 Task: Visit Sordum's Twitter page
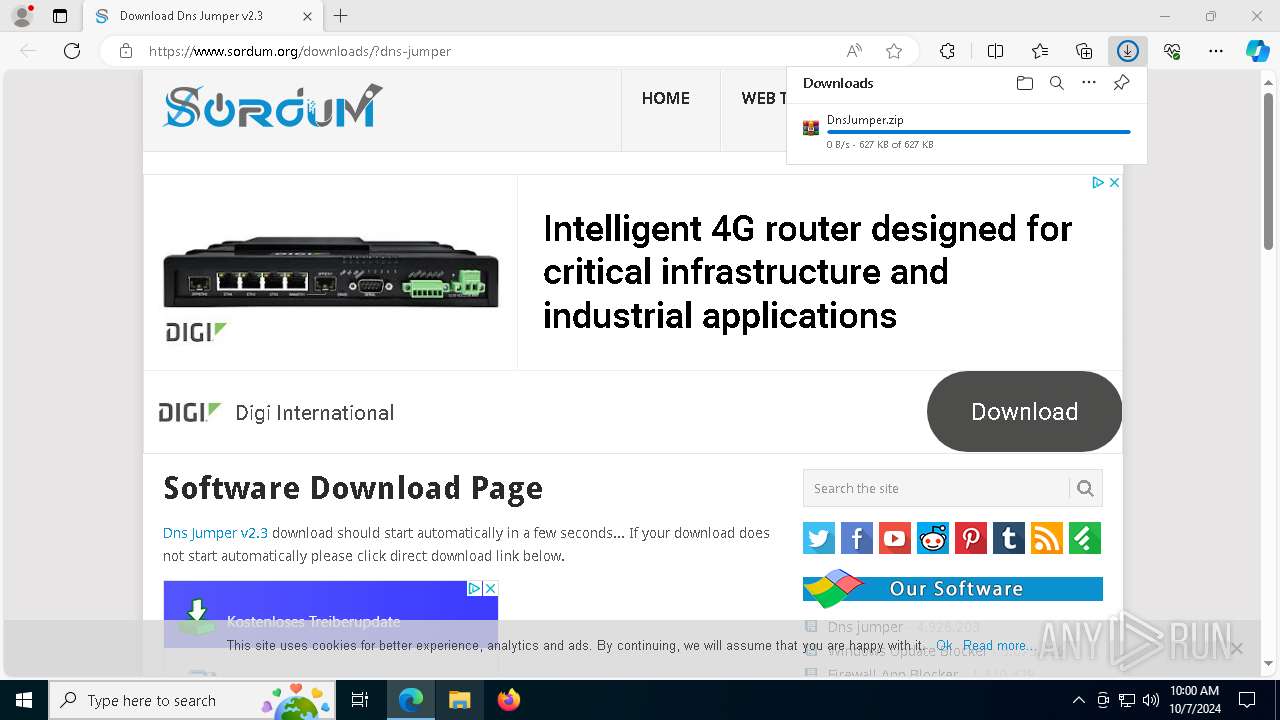point(819,538)
